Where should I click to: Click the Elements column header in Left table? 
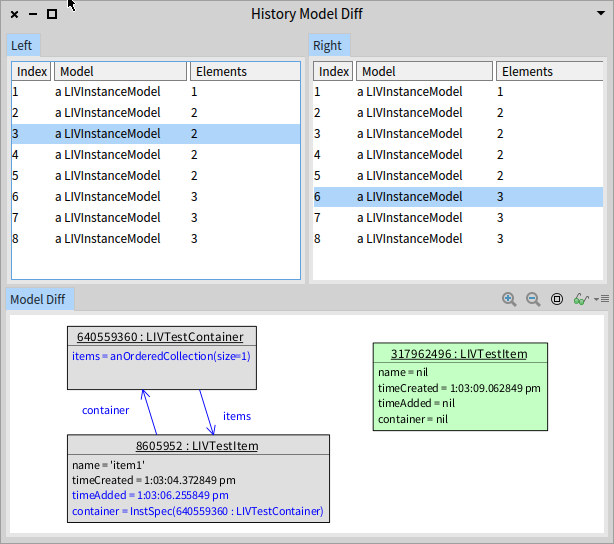tap(245, 71)
